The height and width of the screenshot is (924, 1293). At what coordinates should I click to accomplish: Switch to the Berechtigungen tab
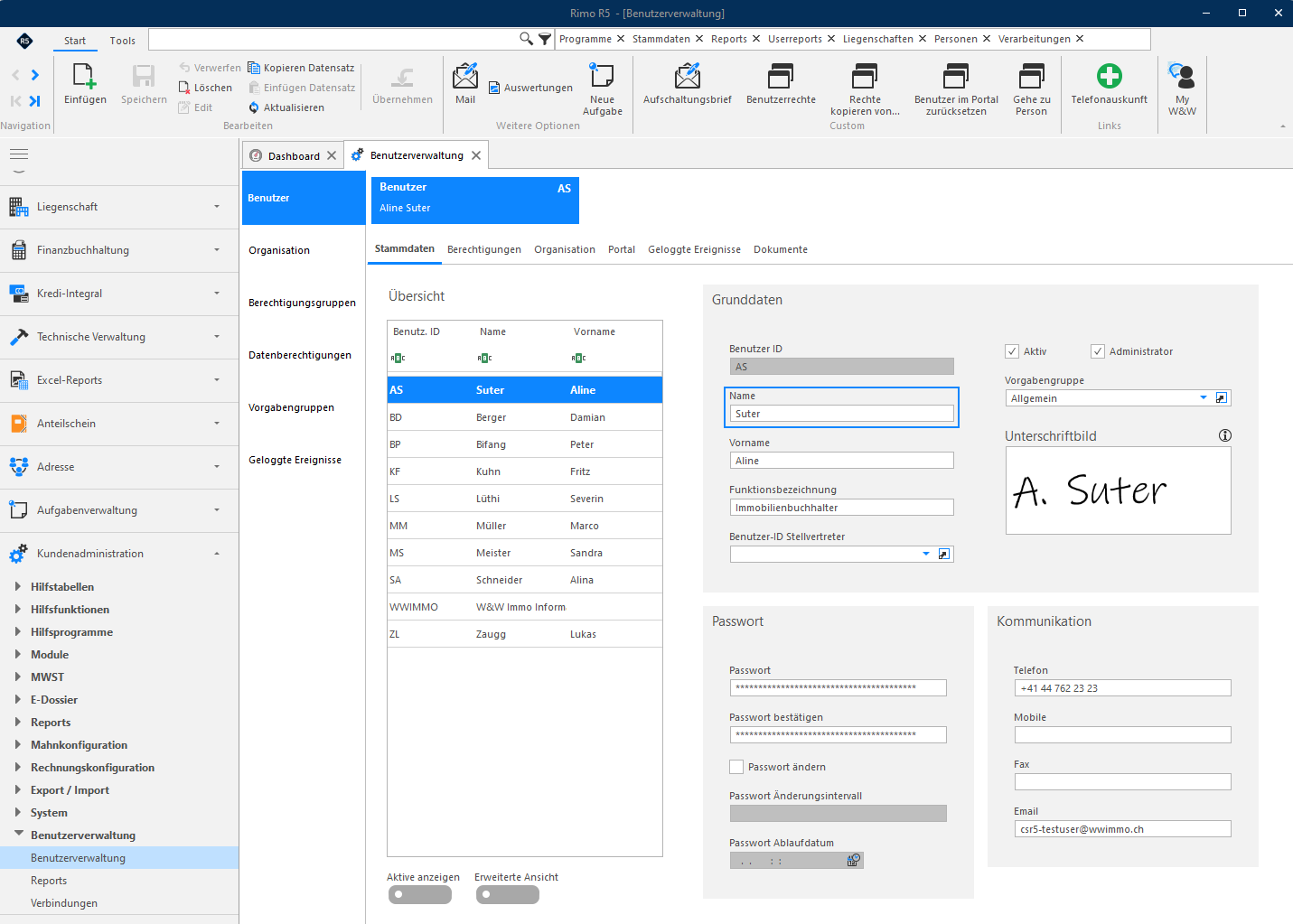click(x=484, y=249)
